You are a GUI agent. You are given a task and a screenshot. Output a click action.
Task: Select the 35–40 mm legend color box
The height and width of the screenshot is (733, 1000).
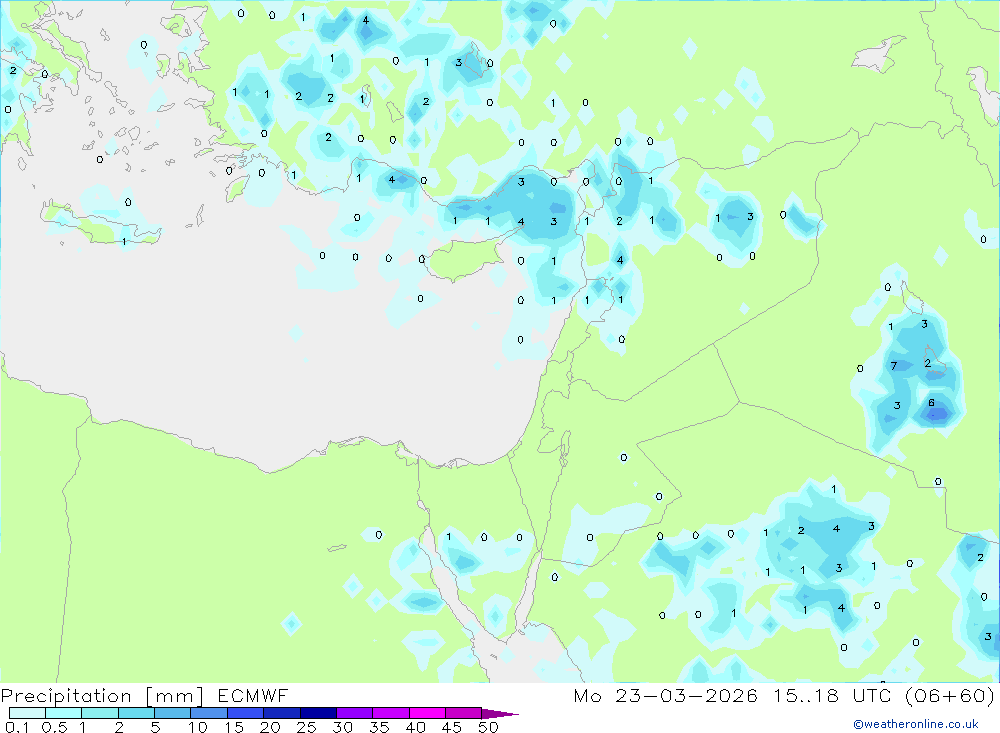pyautogui.click(x=391, y=713)
